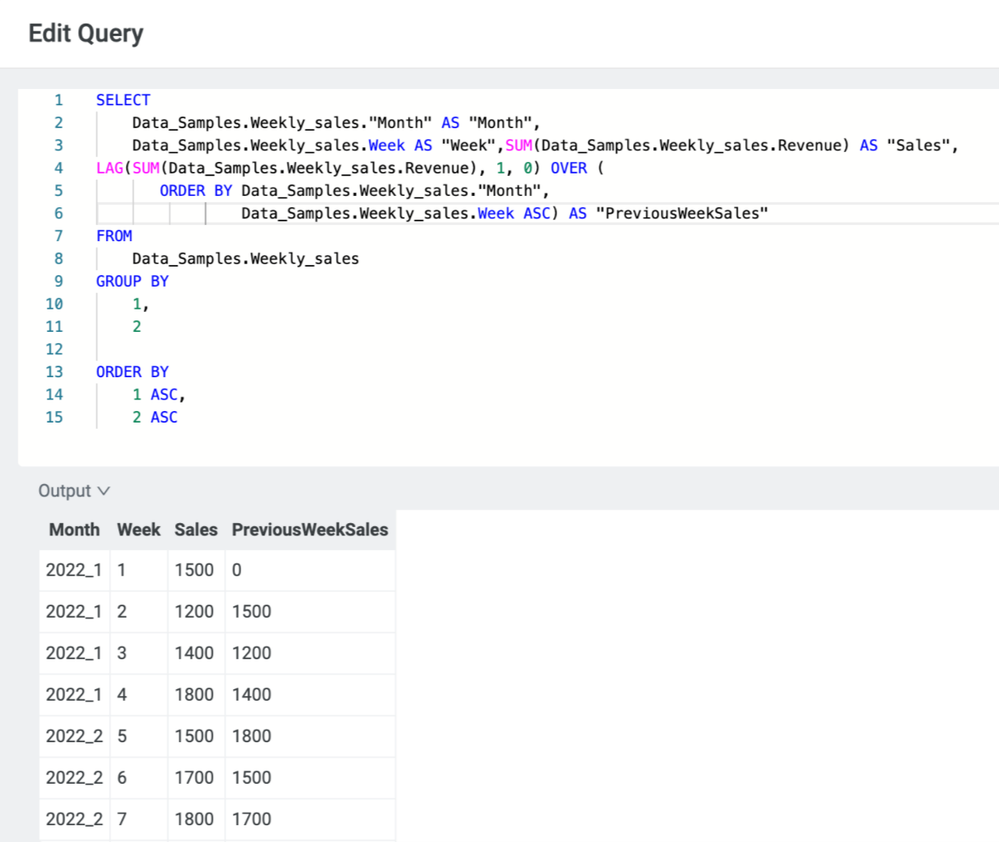Click line number 4 in the gutter
The height and width of the screenshot is (842, 999).
click(58, 168)
